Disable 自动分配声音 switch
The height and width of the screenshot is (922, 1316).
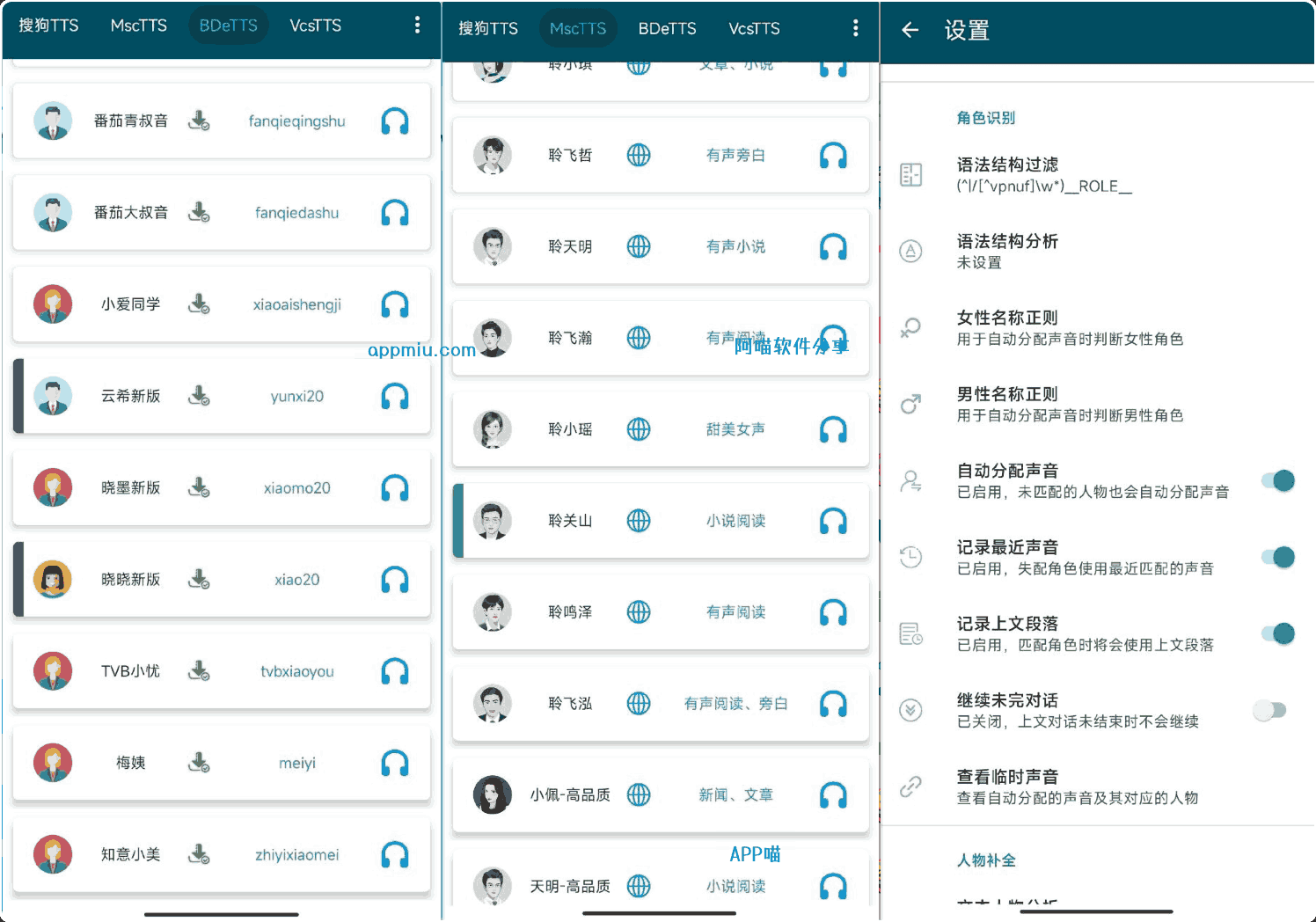[1276, 481]
